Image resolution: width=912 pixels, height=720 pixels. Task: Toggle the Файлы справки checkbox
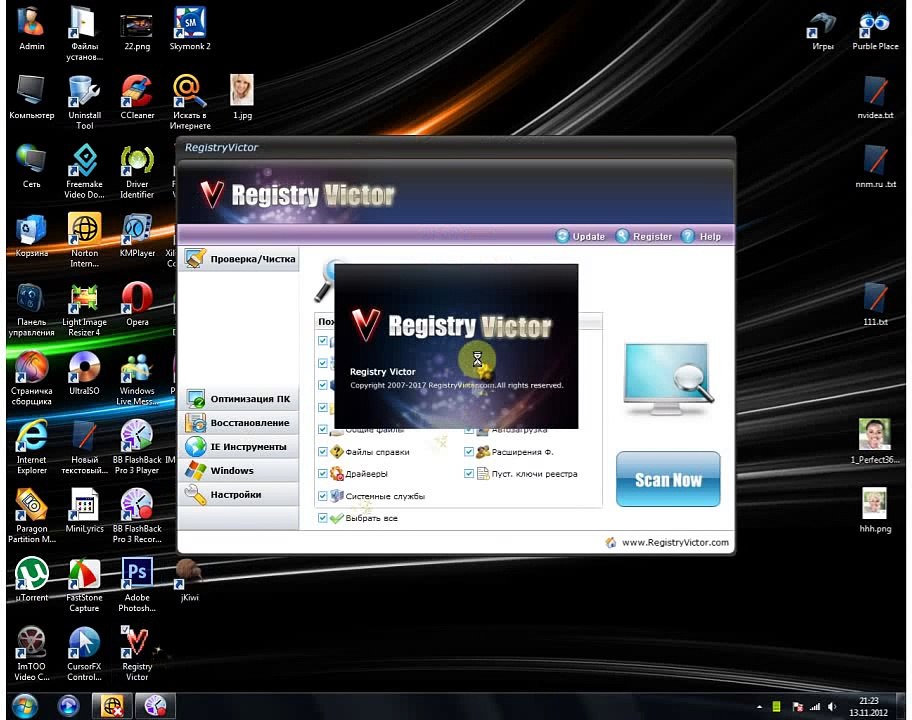pyautogui.click(x=323, y=451)
